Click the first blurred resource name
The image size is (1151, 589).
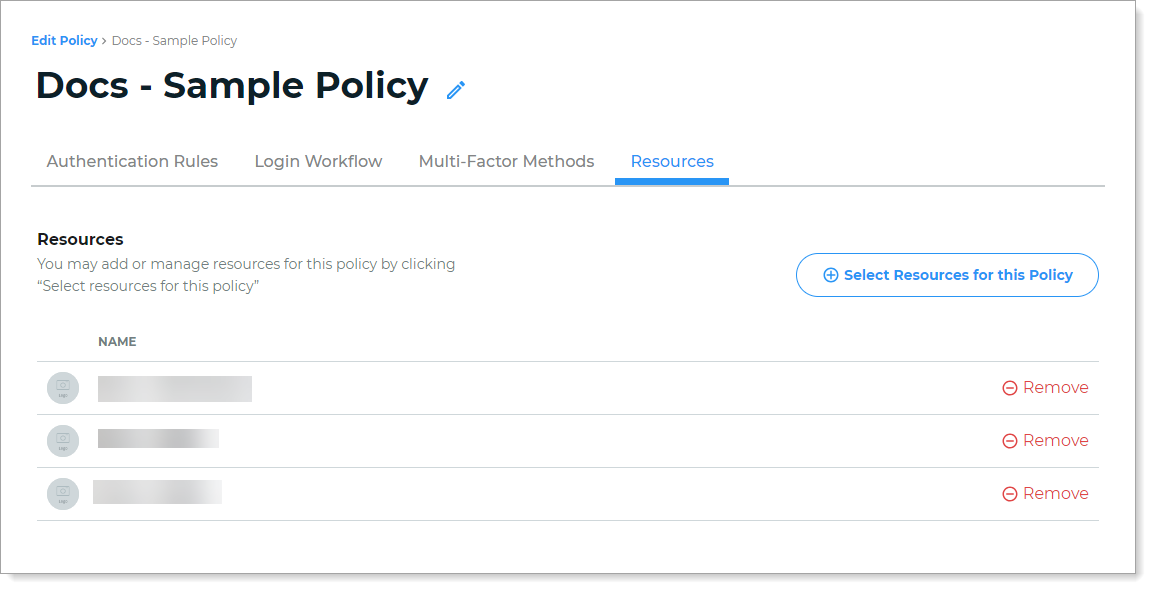coord(175,389)
